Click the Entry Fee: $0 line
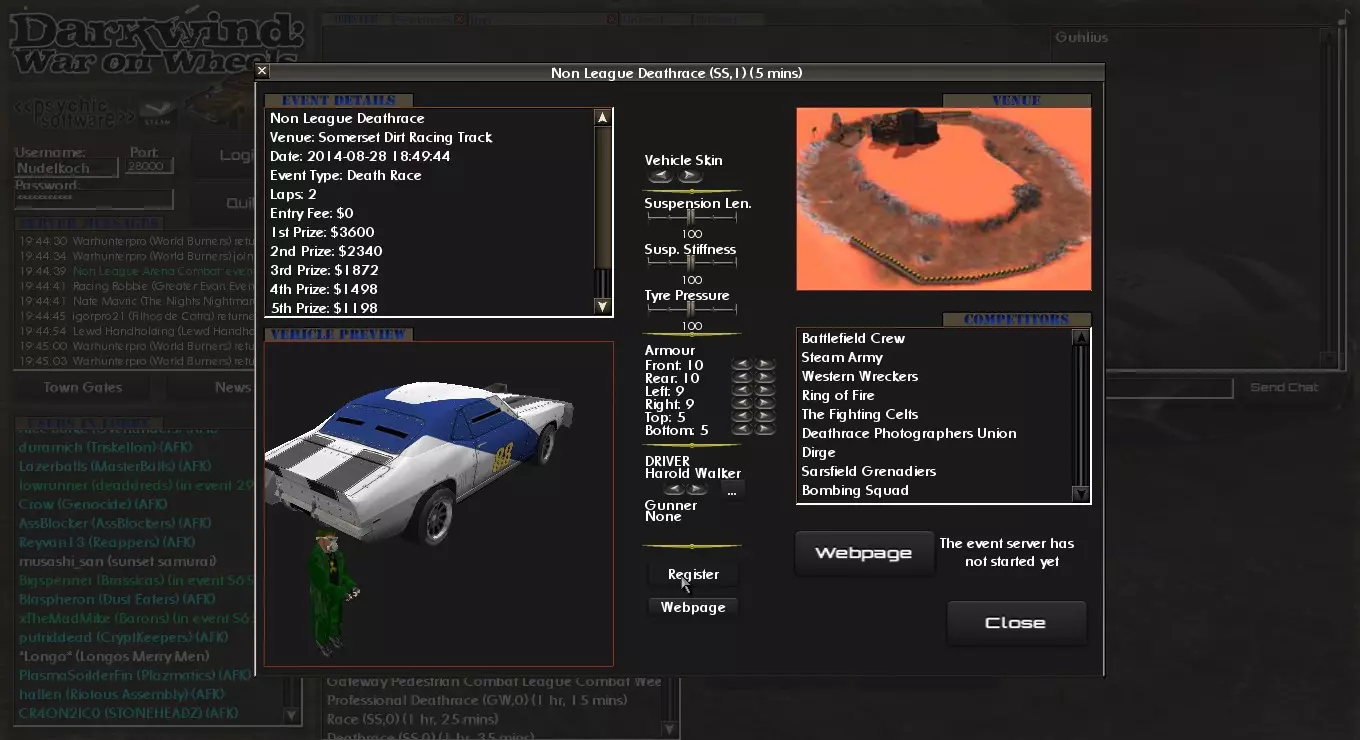 point(312,213)
